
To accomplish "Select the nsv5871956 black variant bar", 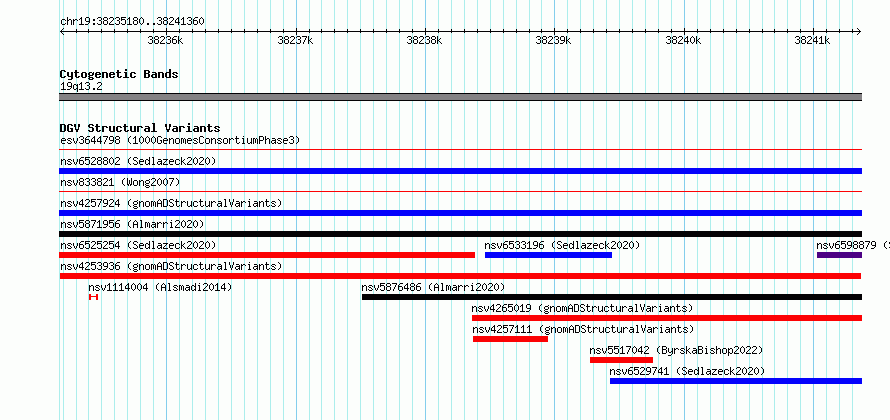I will point(460,234).
